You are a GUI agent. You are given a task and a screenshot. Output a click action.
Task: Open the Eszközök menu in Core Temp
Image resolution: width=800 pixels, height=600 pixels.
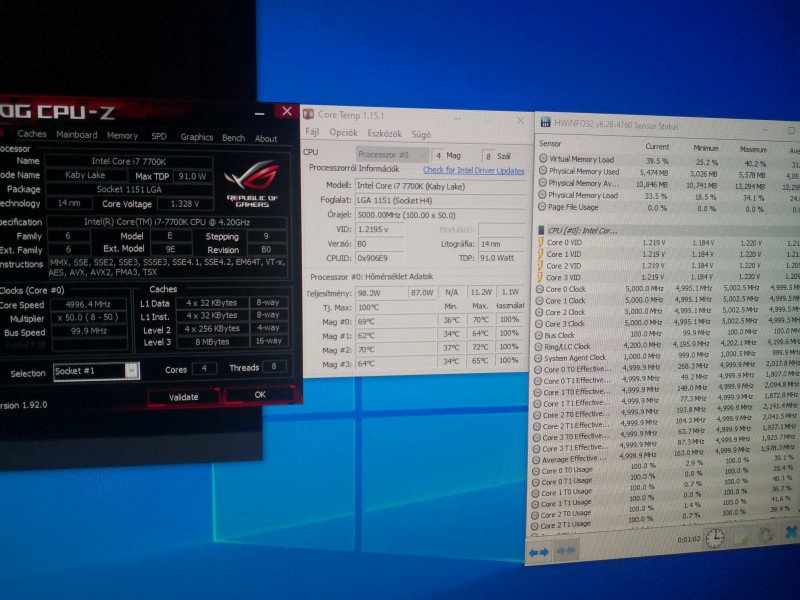click(384, 134)
